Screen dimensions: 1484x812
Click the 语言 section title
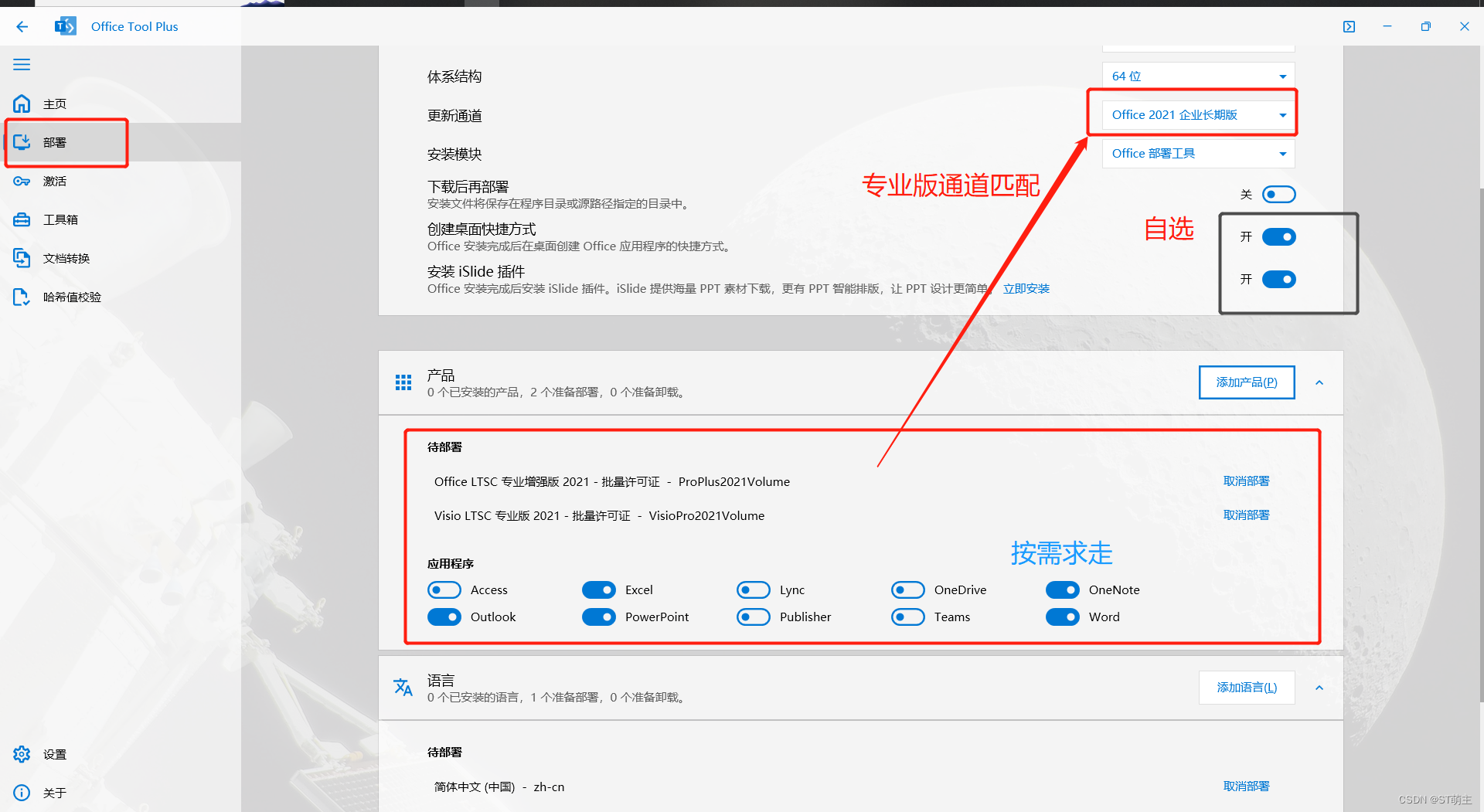pyautogui.click(x=441, y=681)
